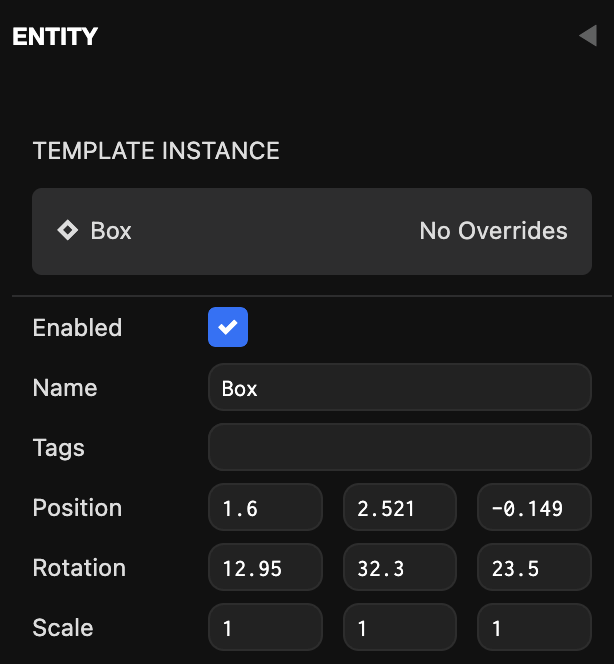This screenshot has height=664, width=614.
Task: Click the Rotation X field 12.95
Action: coord(265,568)
